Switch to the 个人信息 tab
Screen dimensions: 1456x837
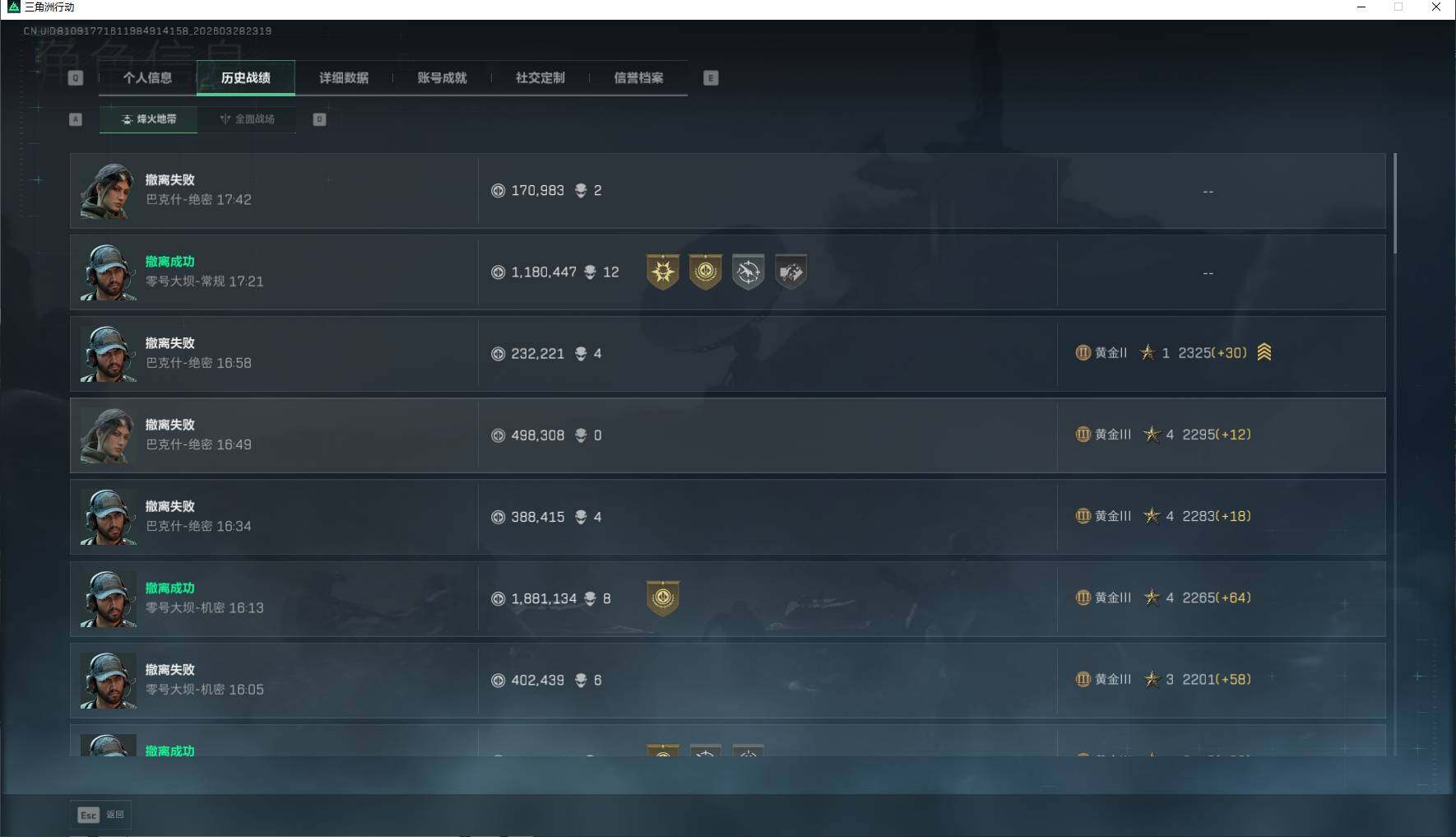(147, 78)
